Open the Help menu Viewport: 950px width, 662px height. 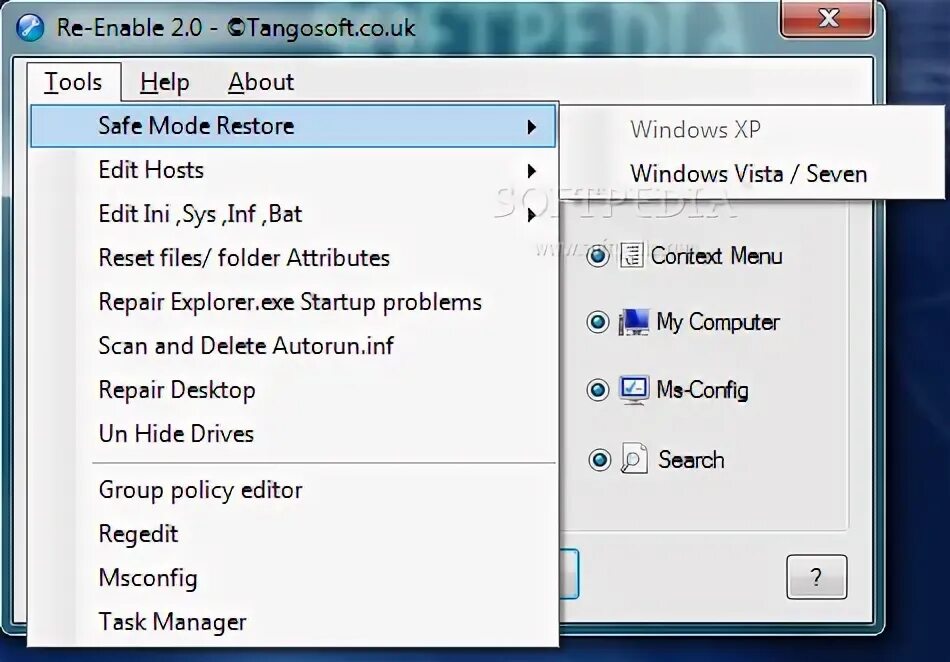(x=165, y=82)
